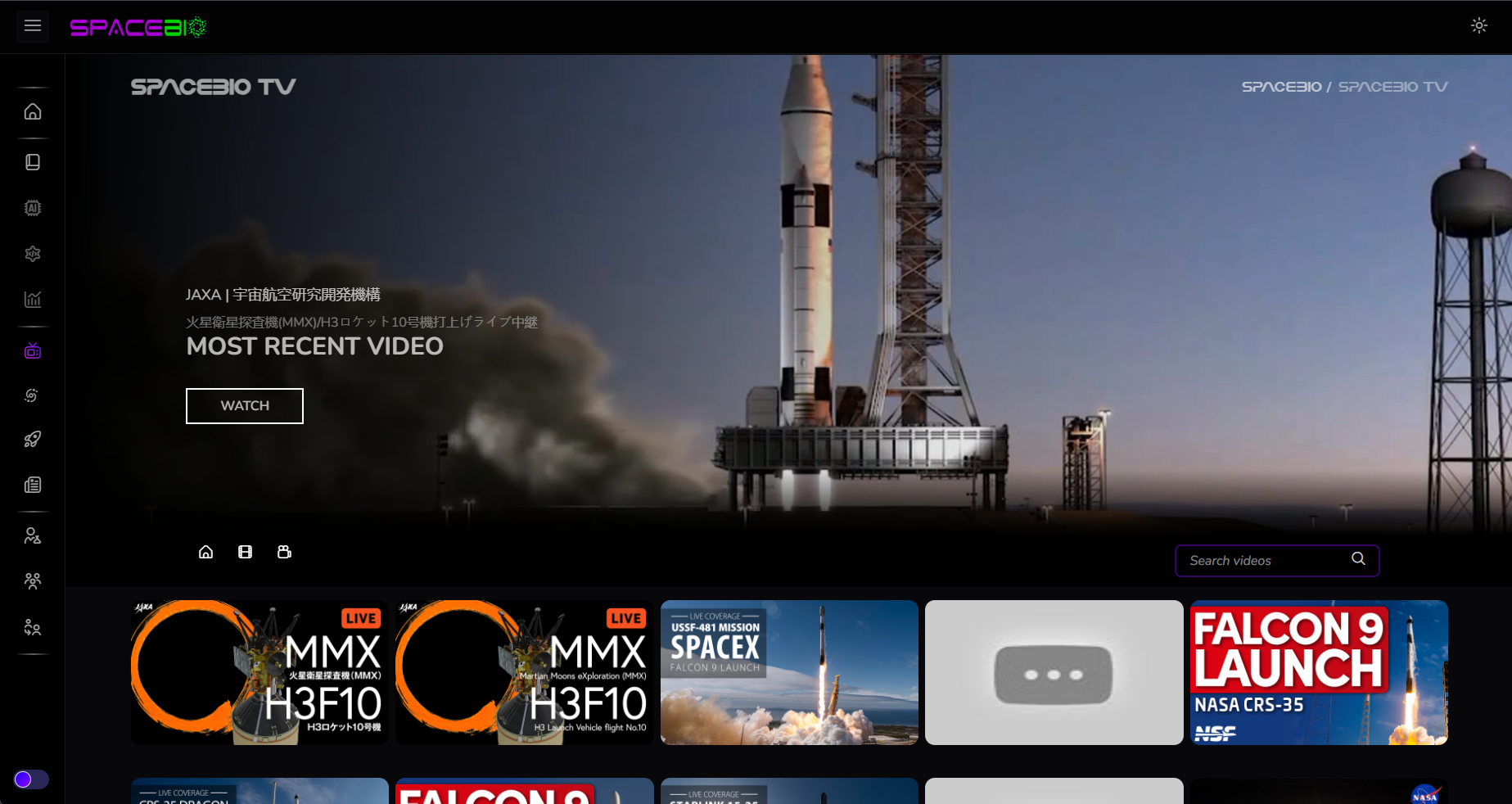This screenshot has width=1512, height=804.
Task: Open the newspaper news sidebar icon
Action: pos(33,485)
